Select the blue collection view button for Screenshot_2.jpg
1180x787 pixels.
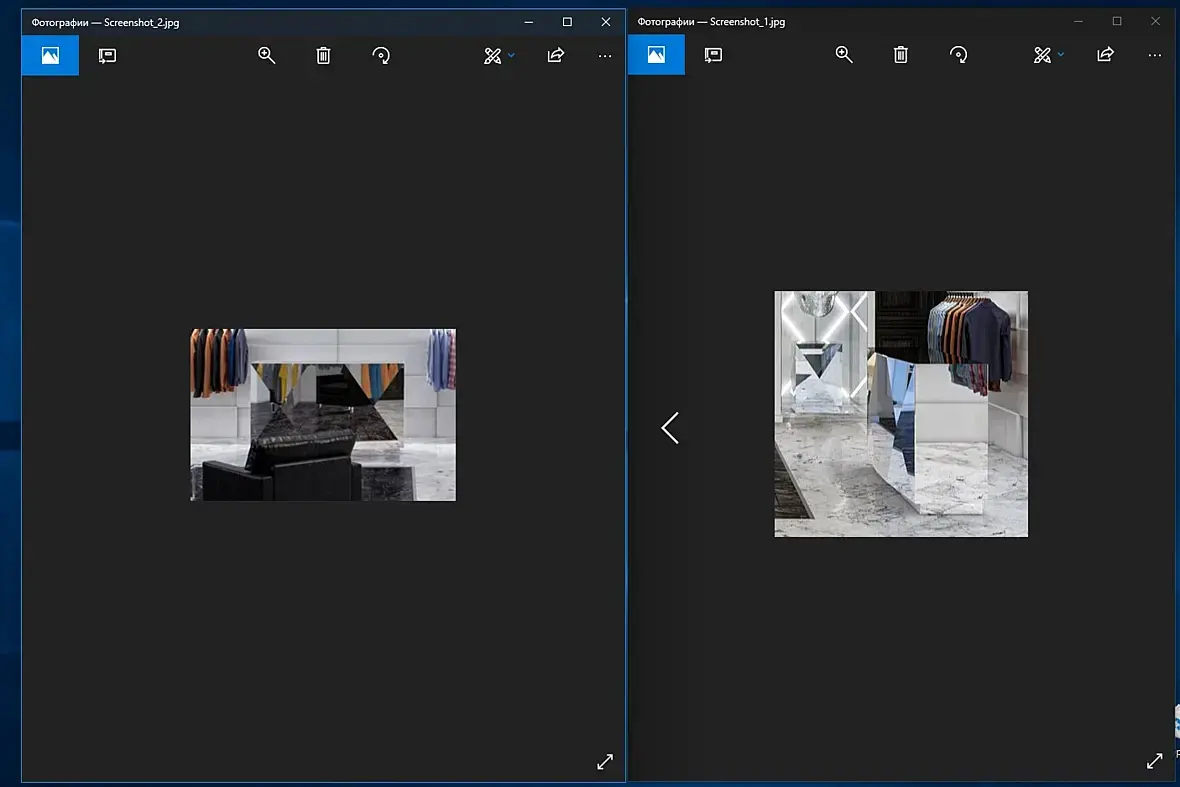pos(50,55)
